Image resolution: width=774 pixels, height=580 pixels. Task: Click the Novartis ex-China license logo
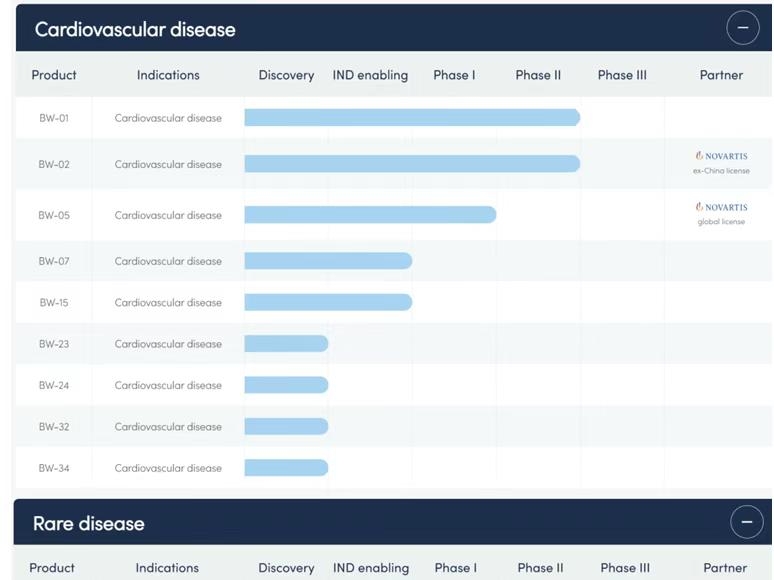721,157
